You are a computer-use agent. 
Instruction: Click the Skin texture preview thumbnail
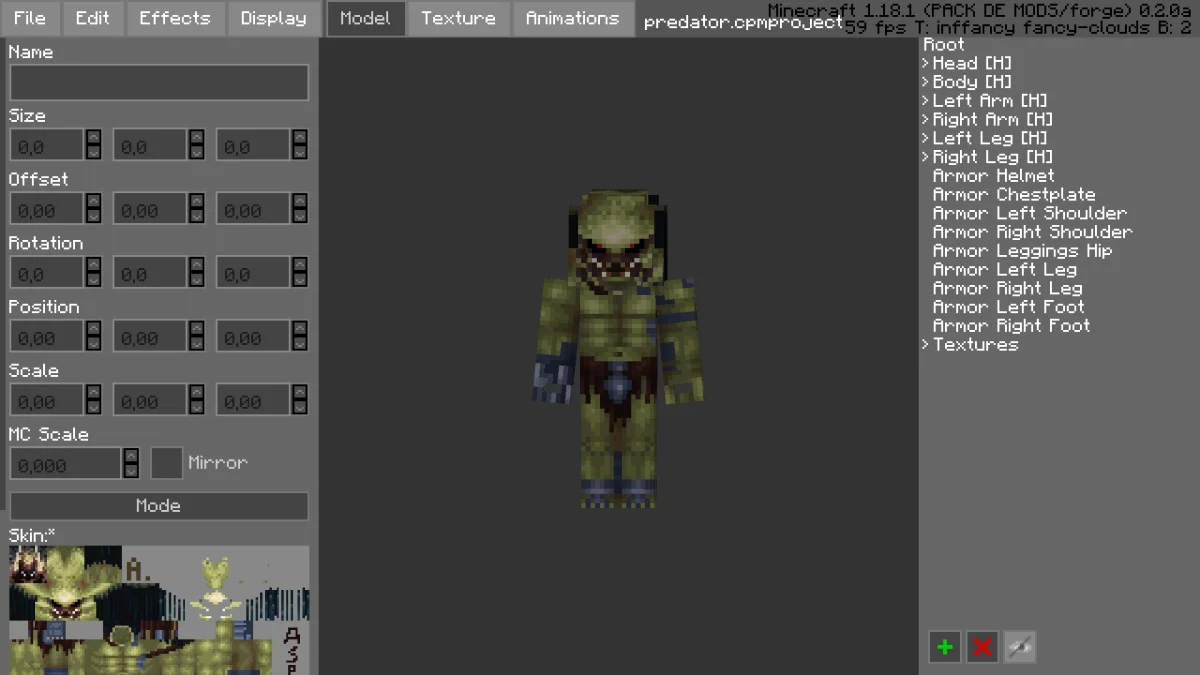(159, 610)
